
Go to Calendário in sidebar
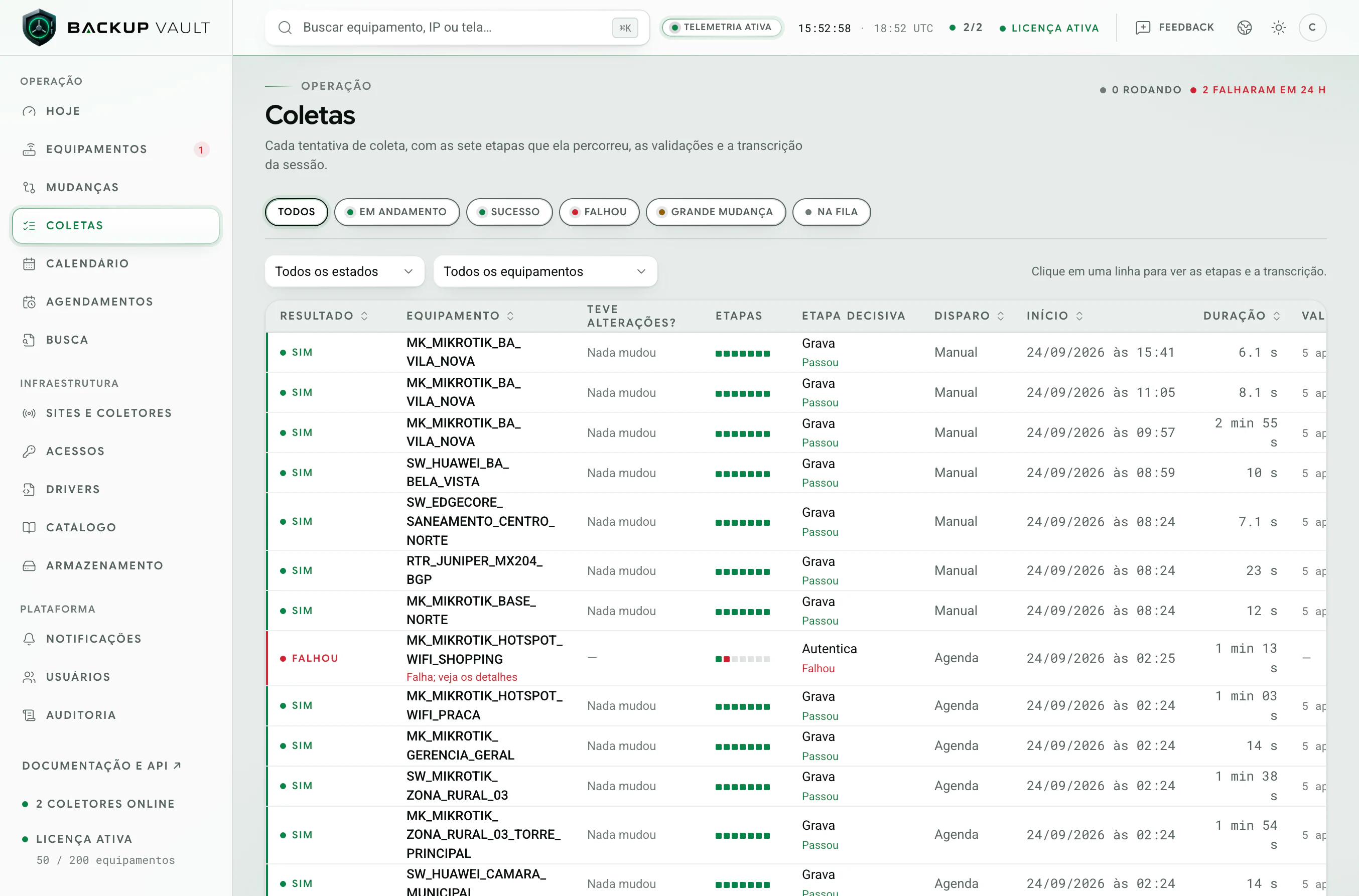point(116,264)
